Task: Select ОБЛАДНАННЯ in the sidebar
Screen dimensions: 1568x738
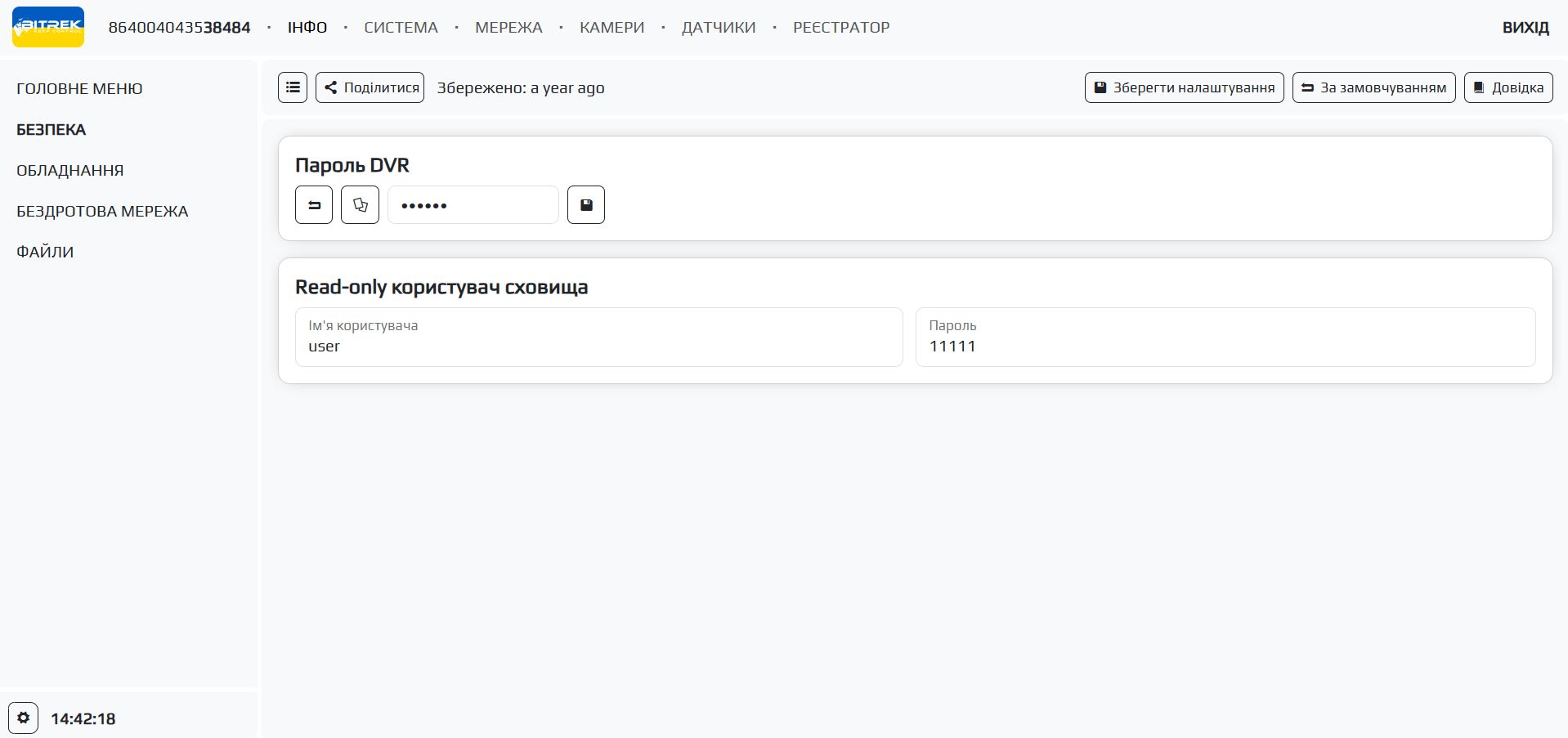Action: point(70,170)
